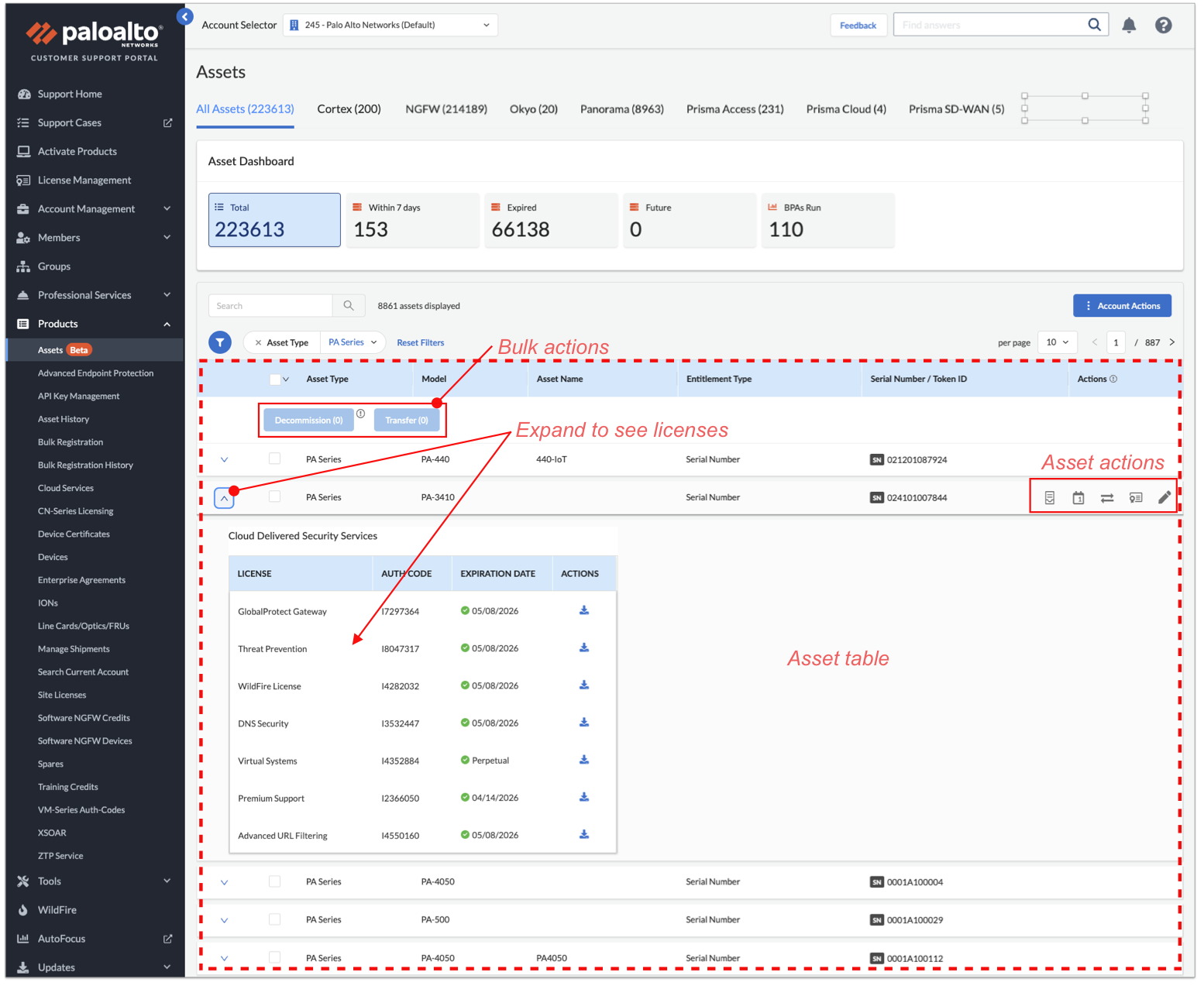Click the blue filter funnel icon
The image size is (1204, 986).
pos(220,342)
